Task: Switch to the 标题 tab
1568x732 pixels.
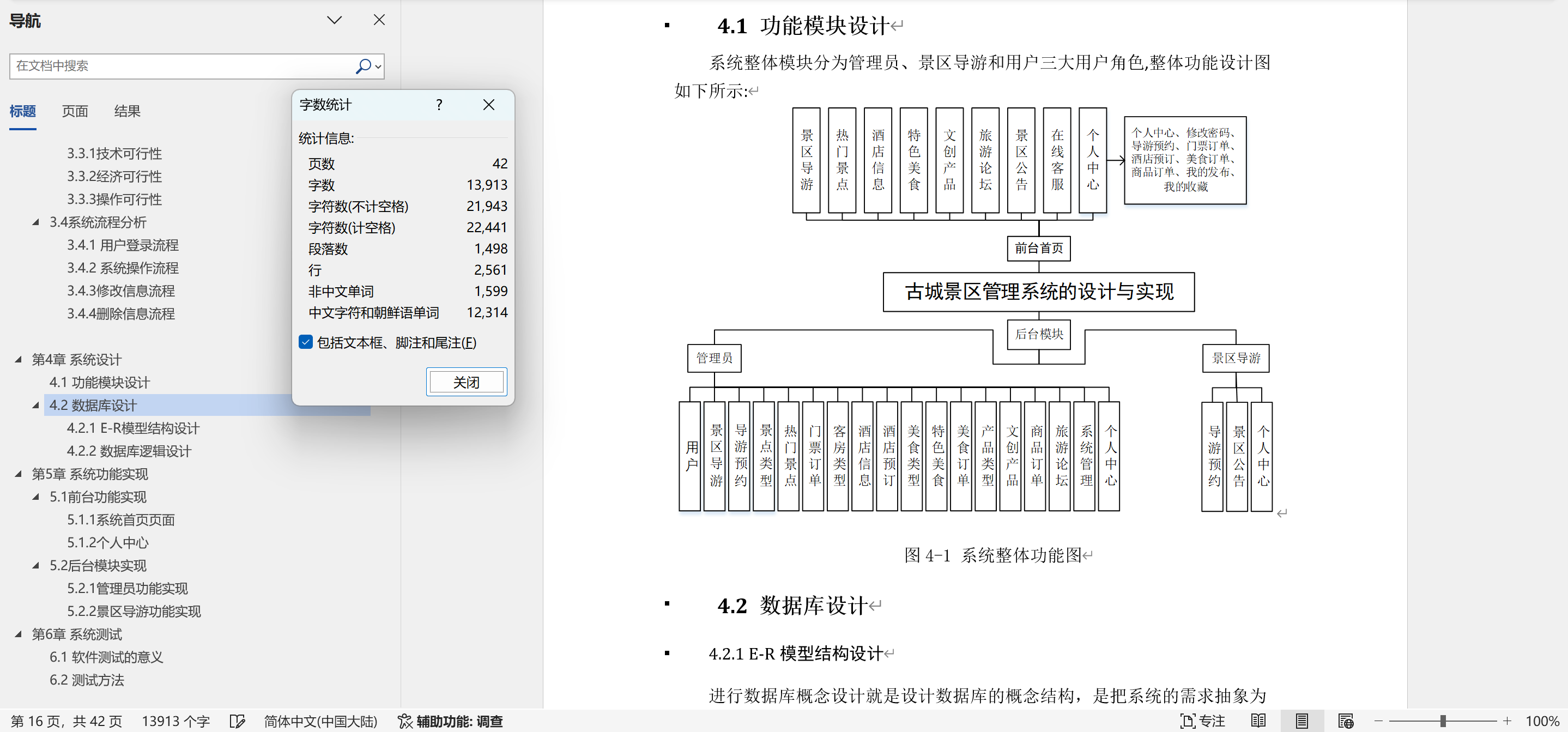Action: tap(22, 111)
